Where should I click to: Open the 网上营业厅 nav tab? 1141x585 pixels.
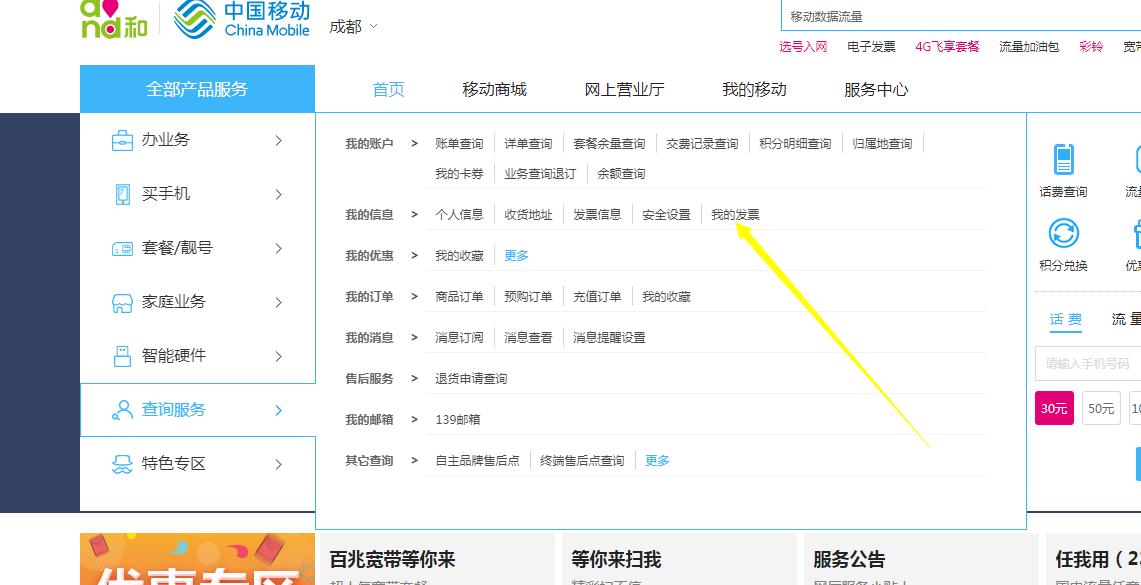point(624,89)
